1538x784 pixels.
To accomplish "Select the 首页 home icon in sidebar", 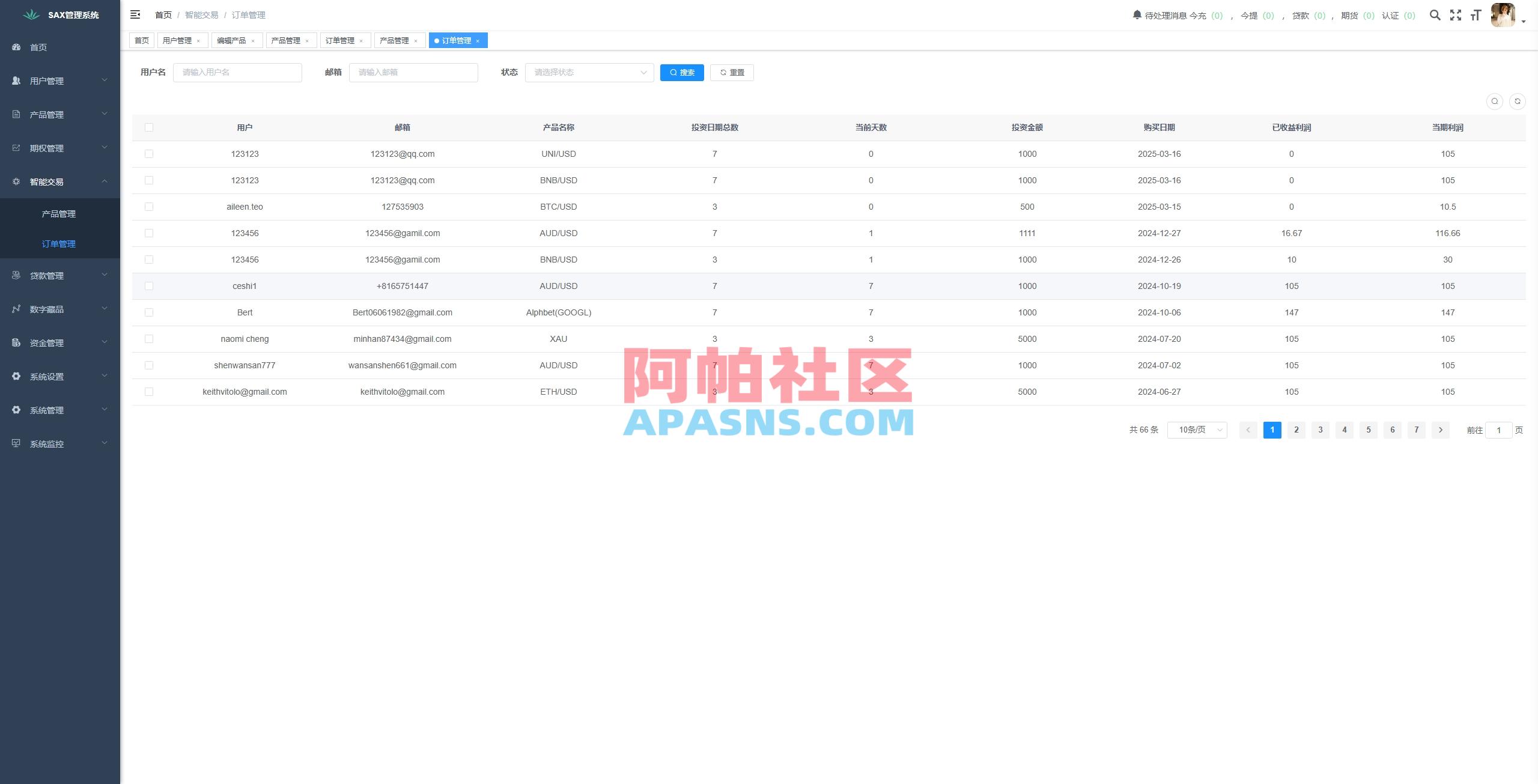I will pyautogui.click(x=16, y=47).
